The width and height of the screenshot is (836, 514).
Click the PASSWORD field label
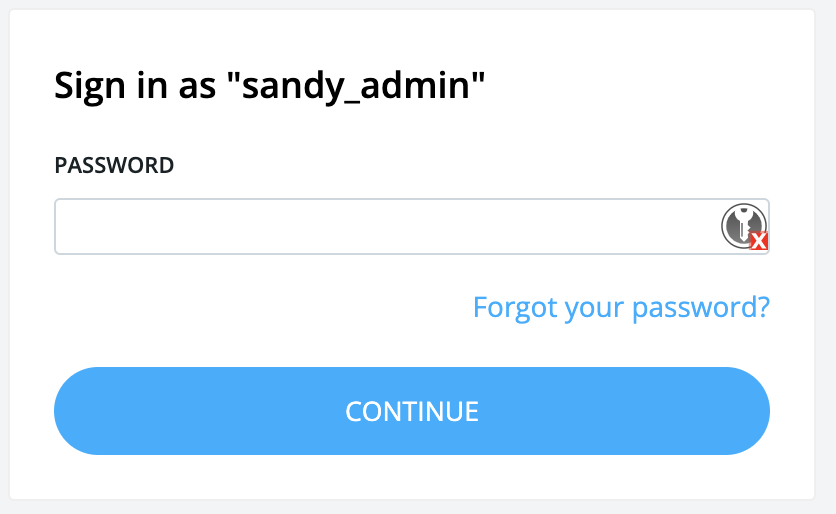(x=114, y=165)
